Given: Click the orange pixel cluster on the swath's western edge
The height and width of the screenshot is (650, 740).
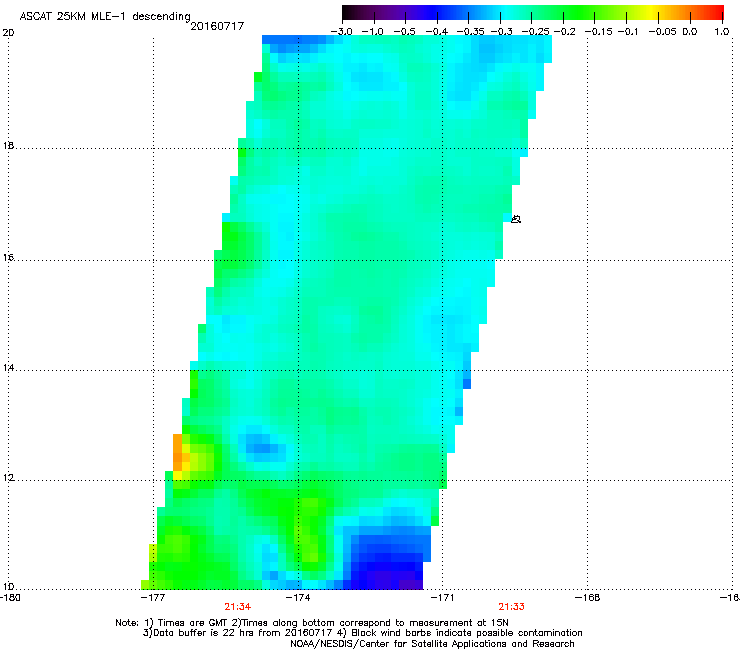Looking at the screenshot, I should click(179, 454).
